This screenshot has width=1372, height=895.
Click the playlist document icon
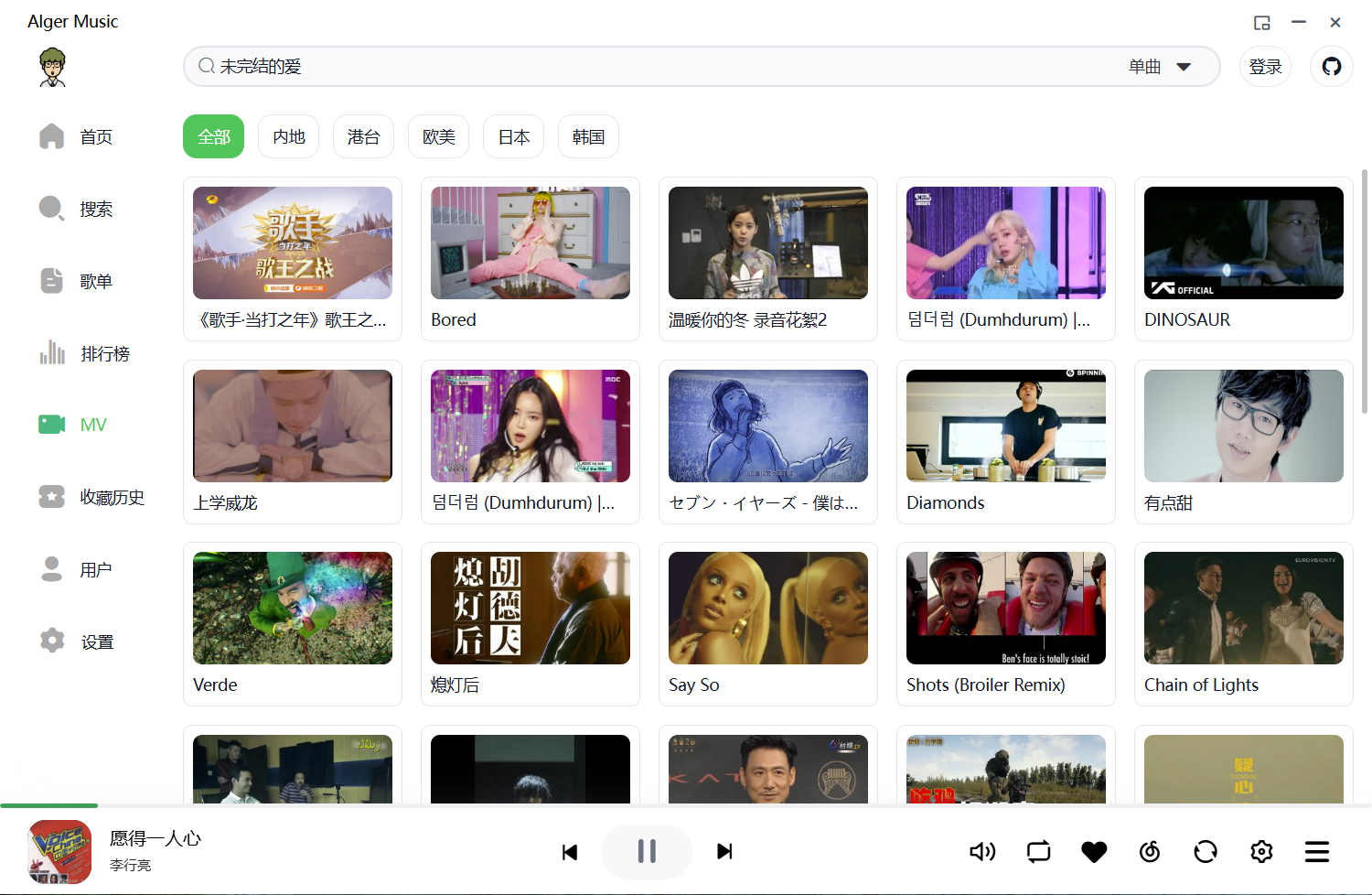pyautogui.click(x=52, y=281)
